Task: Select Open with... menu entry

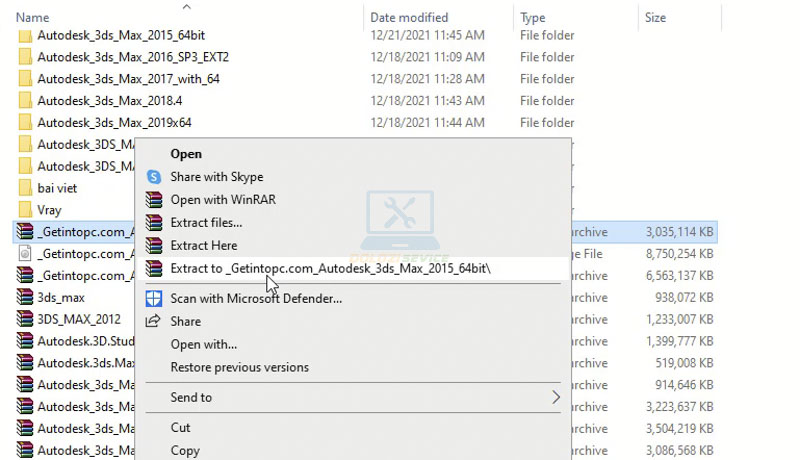Action: [x=204, y=344]
